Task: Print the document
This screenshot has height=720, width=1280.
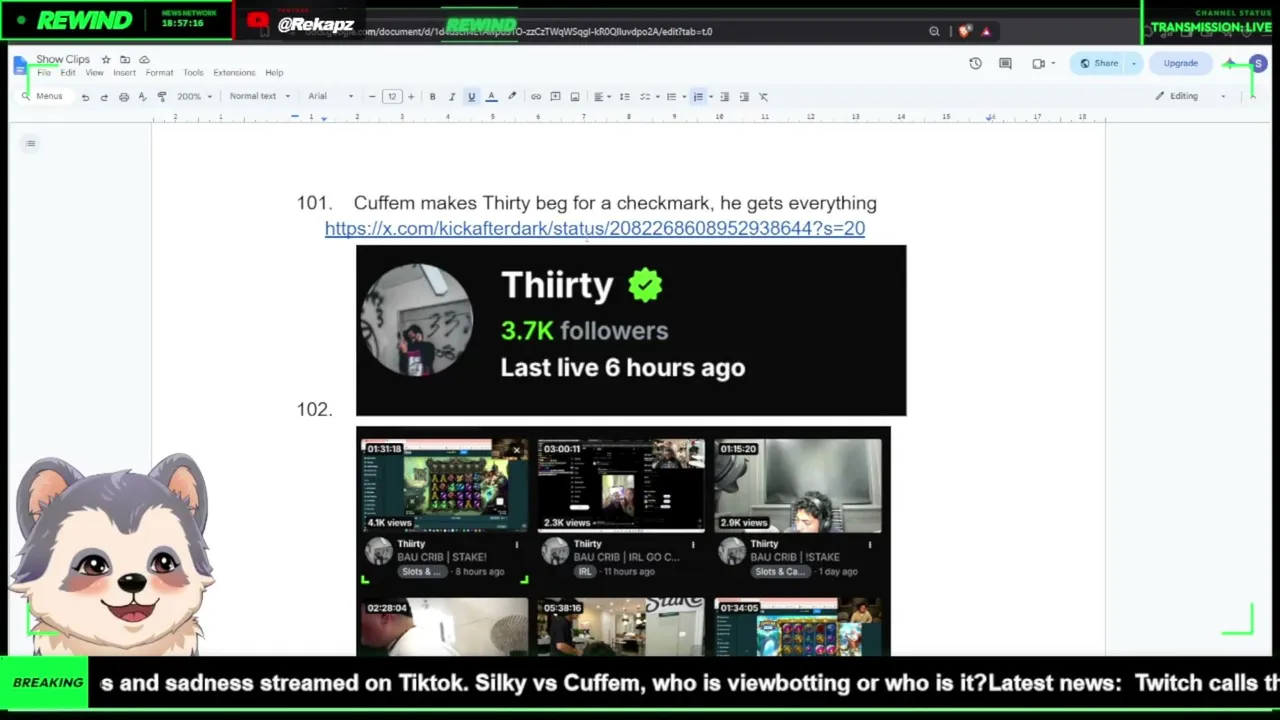Action: coord(123,97)
